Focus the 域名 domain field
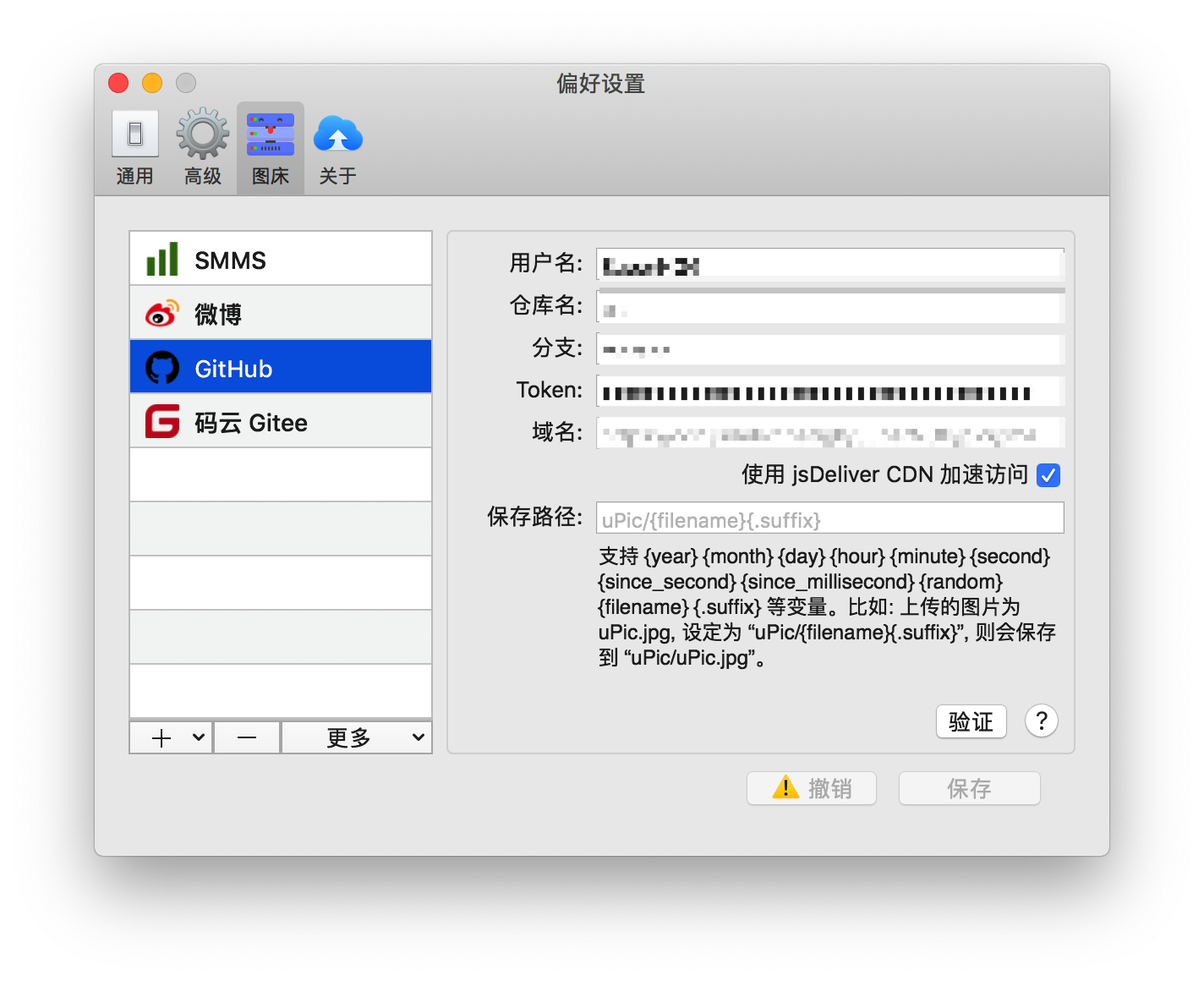Image resolution: width=1204 pixels, height=981 pixels. click(830, 434)
